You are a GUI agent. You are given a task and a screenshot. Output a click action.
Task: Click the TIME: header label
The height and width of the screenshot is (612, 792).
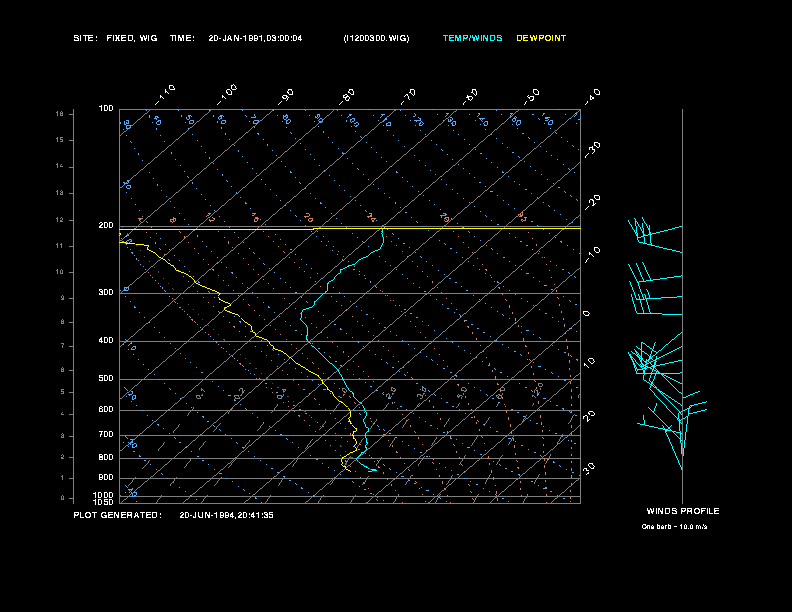pos(182,38)
